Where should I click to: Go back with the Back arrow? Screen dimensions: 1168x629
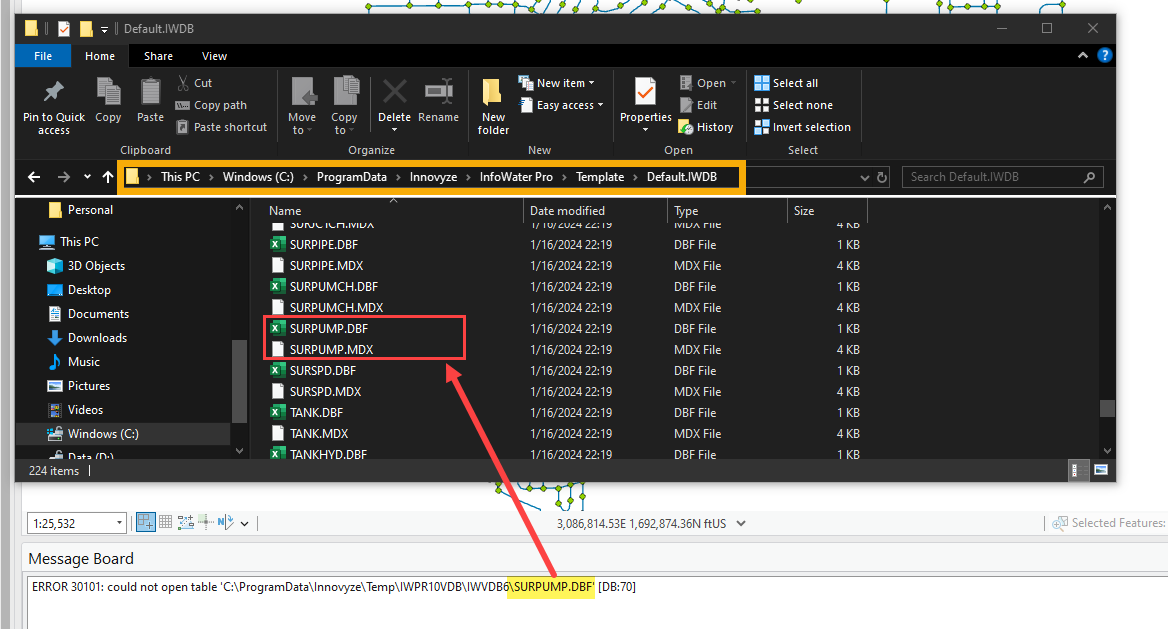[x=34, y=177]
